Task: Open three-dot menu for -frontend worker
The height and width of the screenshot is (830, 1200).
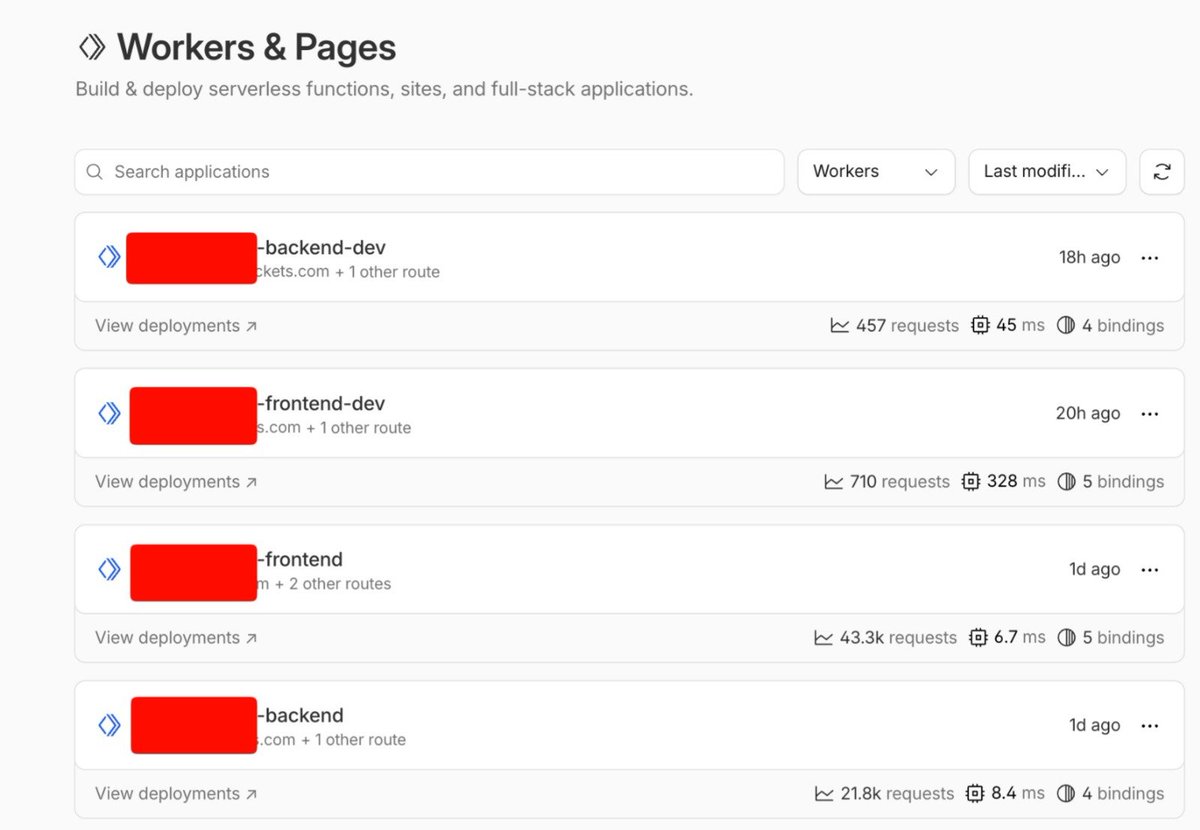Action: pyautogui.click(x=1150, y=570)
